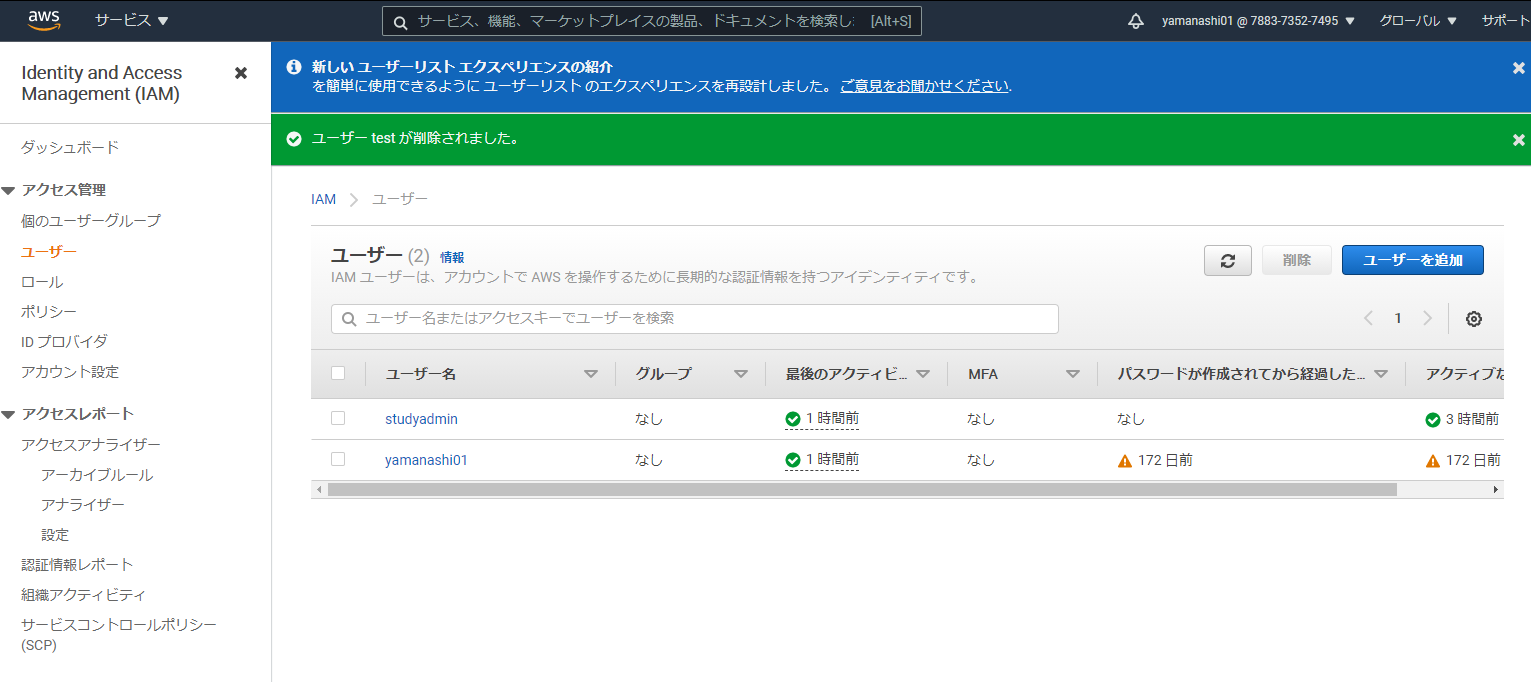
Task: Click the info icon in blue banner
Action: click(x=294, y=67)
